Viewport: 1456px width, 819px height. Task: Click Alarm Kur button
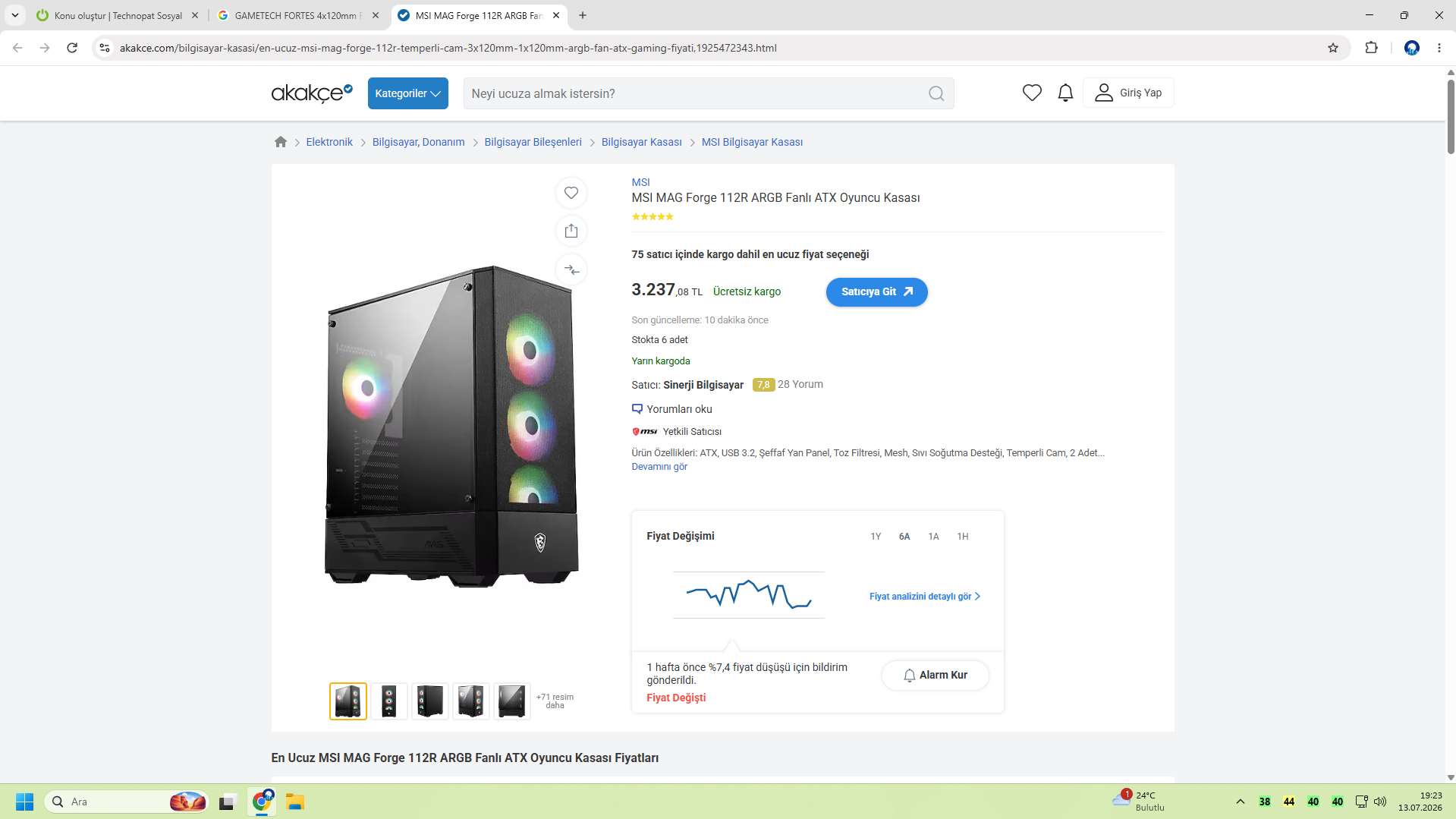click(935, 676)
